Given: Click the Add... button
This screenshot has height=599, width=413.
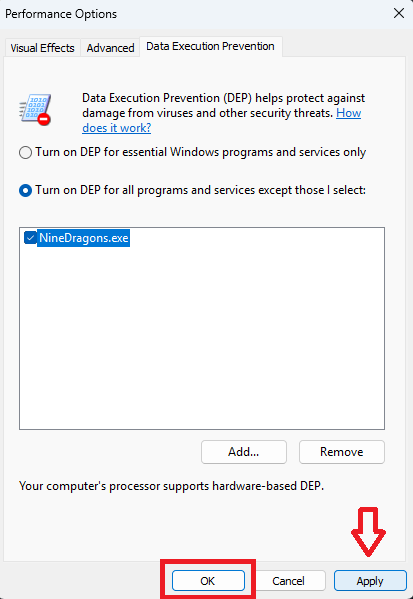Looking at the screenshot, I should pos(244,452).
